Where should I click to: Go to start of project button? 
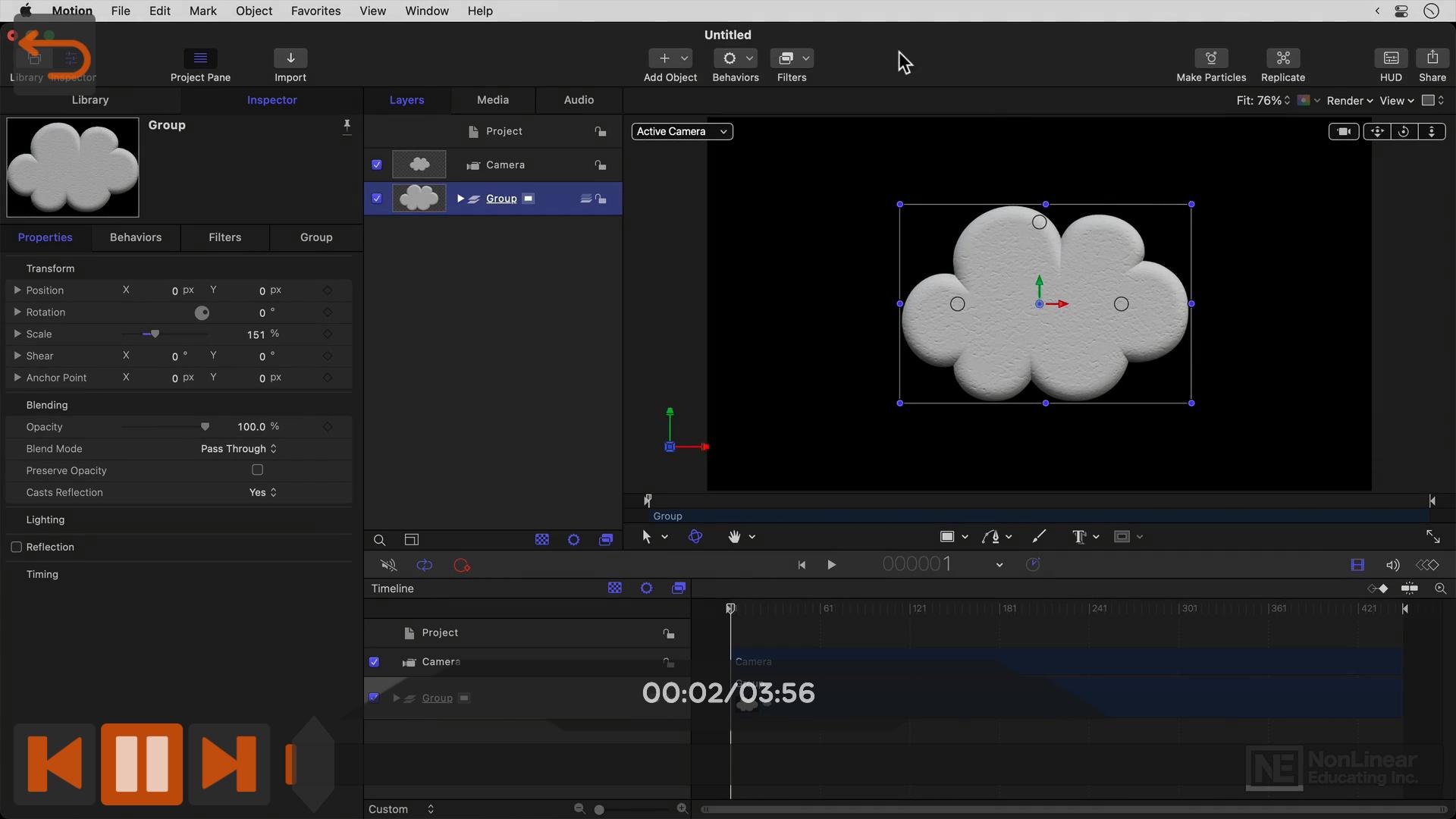[802, 565]
